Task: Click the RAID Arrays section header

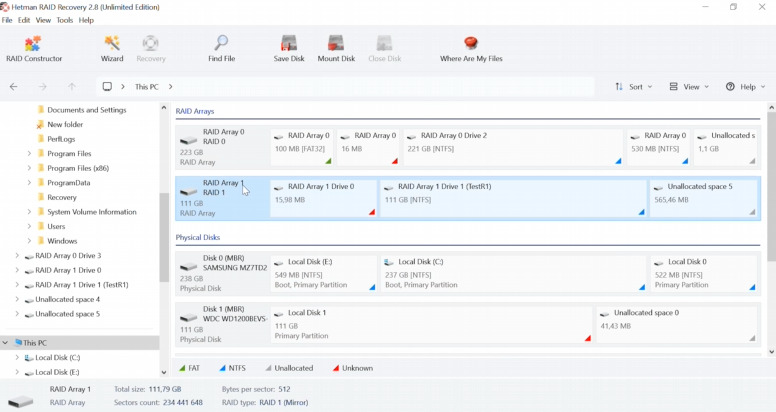Action: [195, 111]
